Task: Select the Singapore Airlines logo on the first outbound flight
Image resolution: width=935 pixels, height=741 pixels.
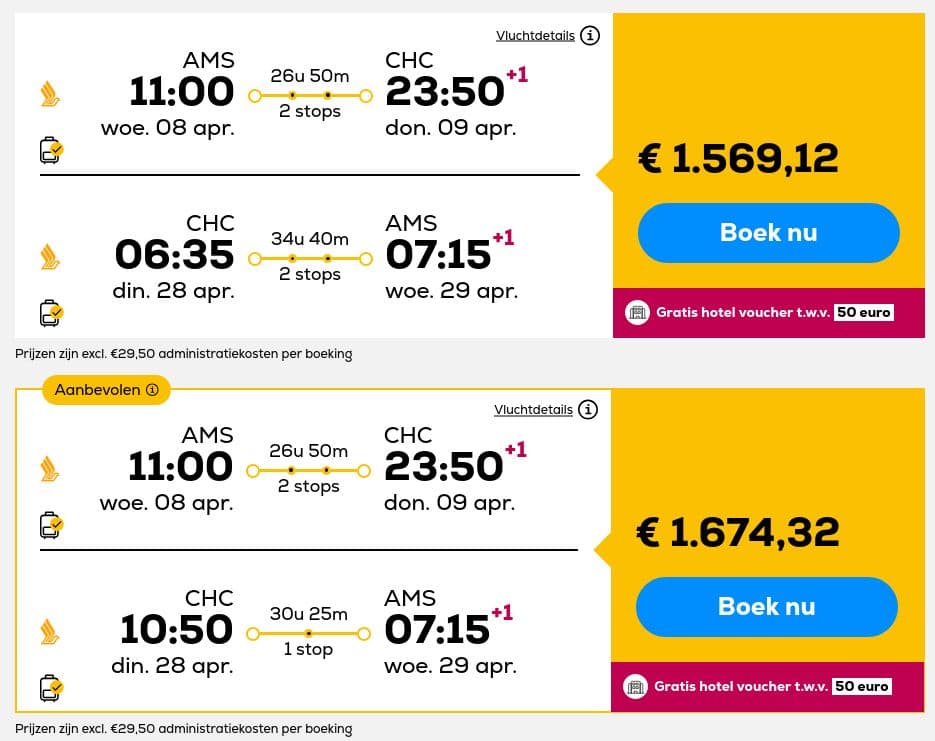Action: (x=48, y=92)
